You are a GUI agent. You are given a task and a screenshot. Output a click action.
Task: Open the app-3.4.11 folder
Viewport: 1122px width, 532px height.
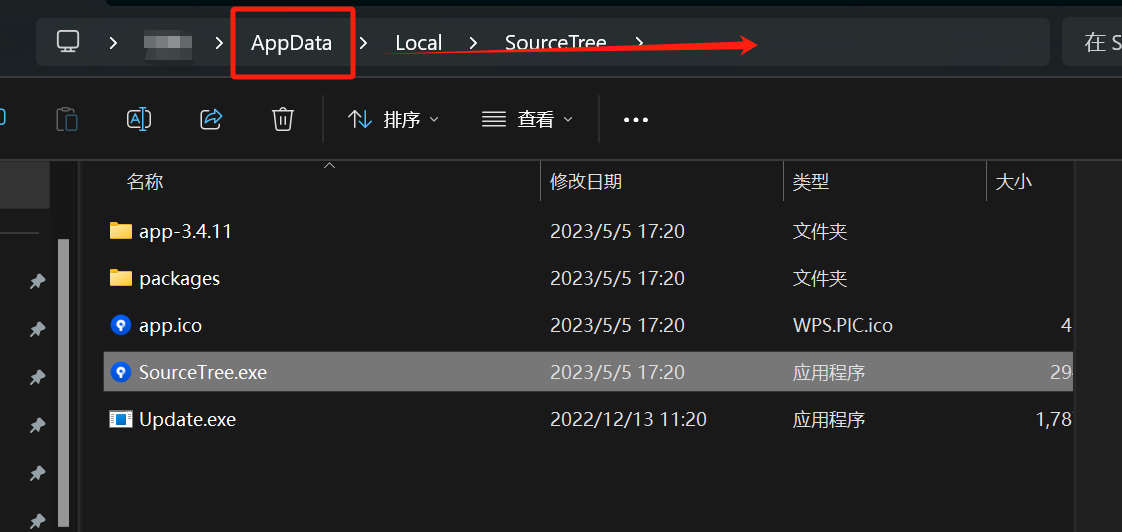(x=185, y=231)
